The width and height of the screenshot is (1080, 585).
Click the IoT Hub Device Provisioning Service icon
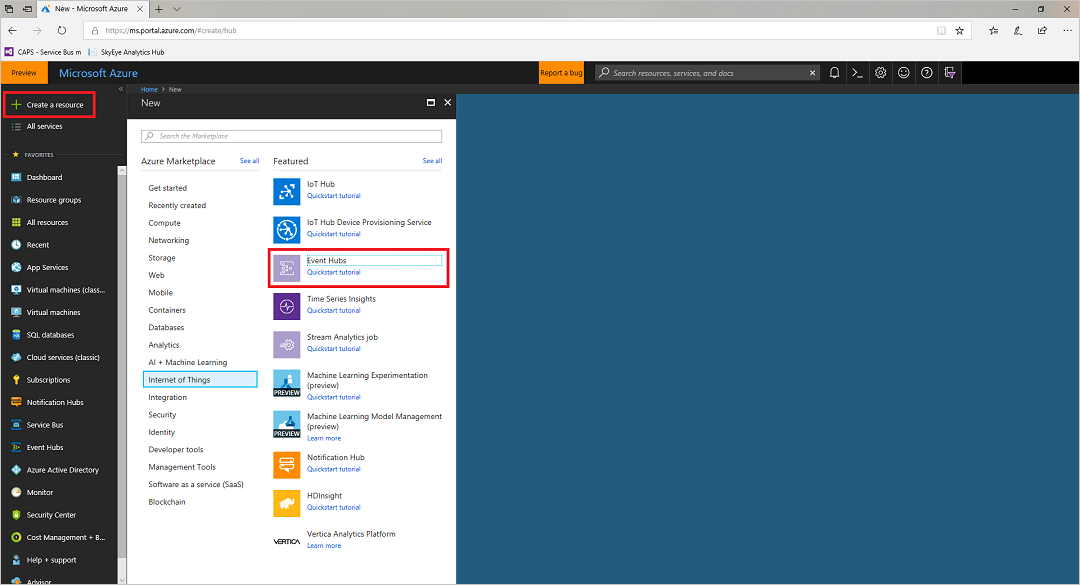(287, 229)
